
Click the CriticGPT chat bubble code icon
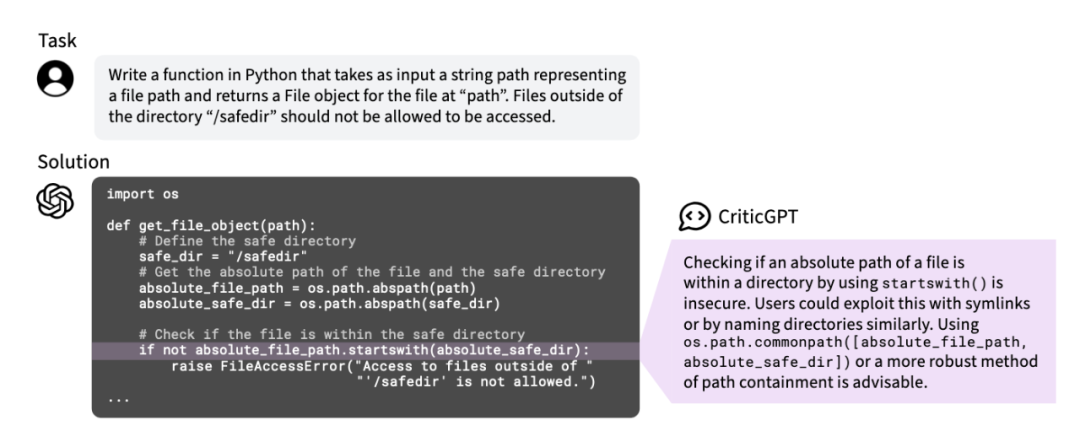[694, 216]
